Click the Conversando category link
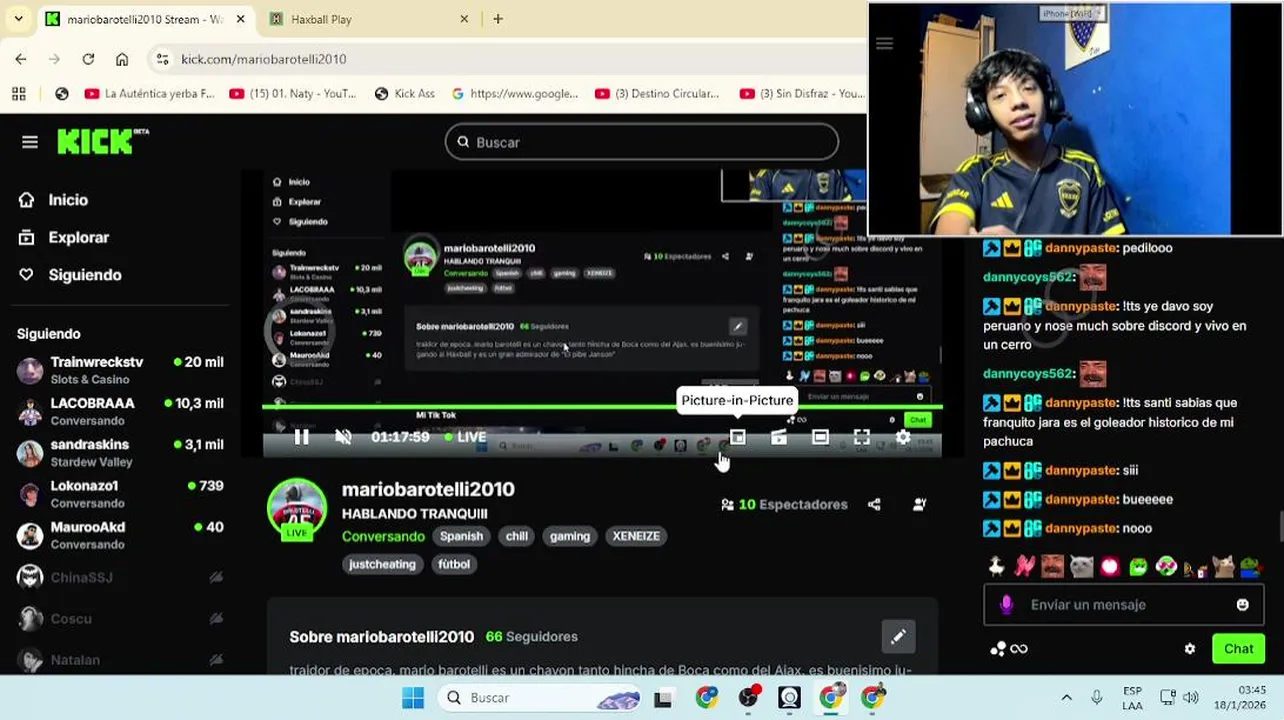 pos(383,536)
